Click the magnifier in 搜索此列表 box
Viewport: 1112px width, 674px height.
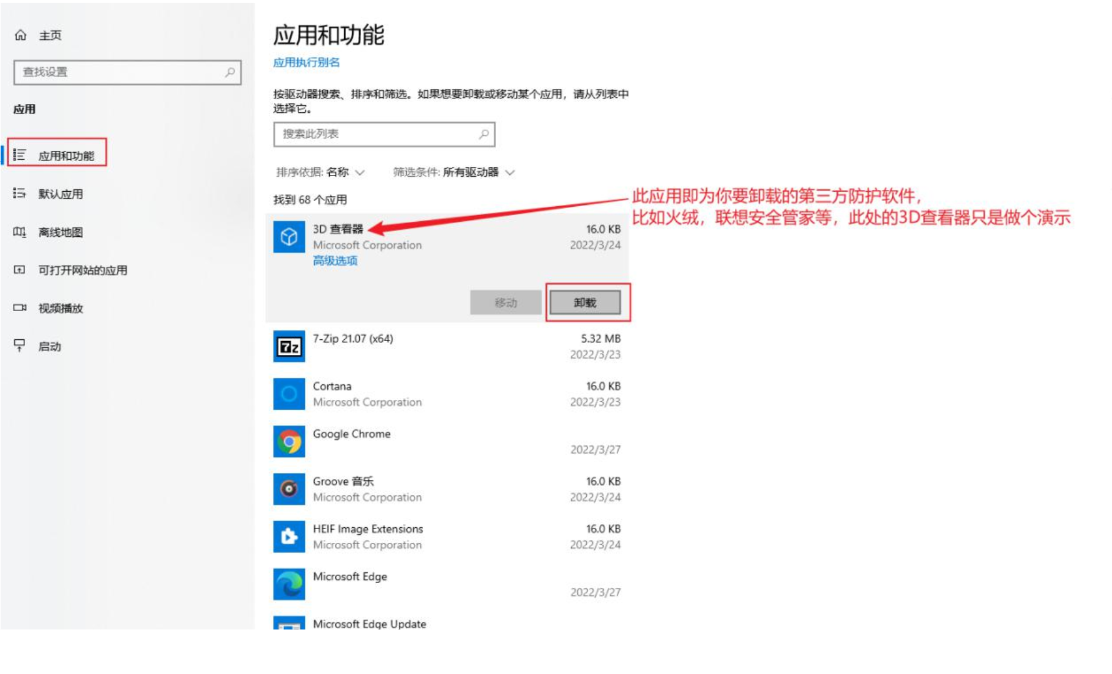tap(484, 133)
